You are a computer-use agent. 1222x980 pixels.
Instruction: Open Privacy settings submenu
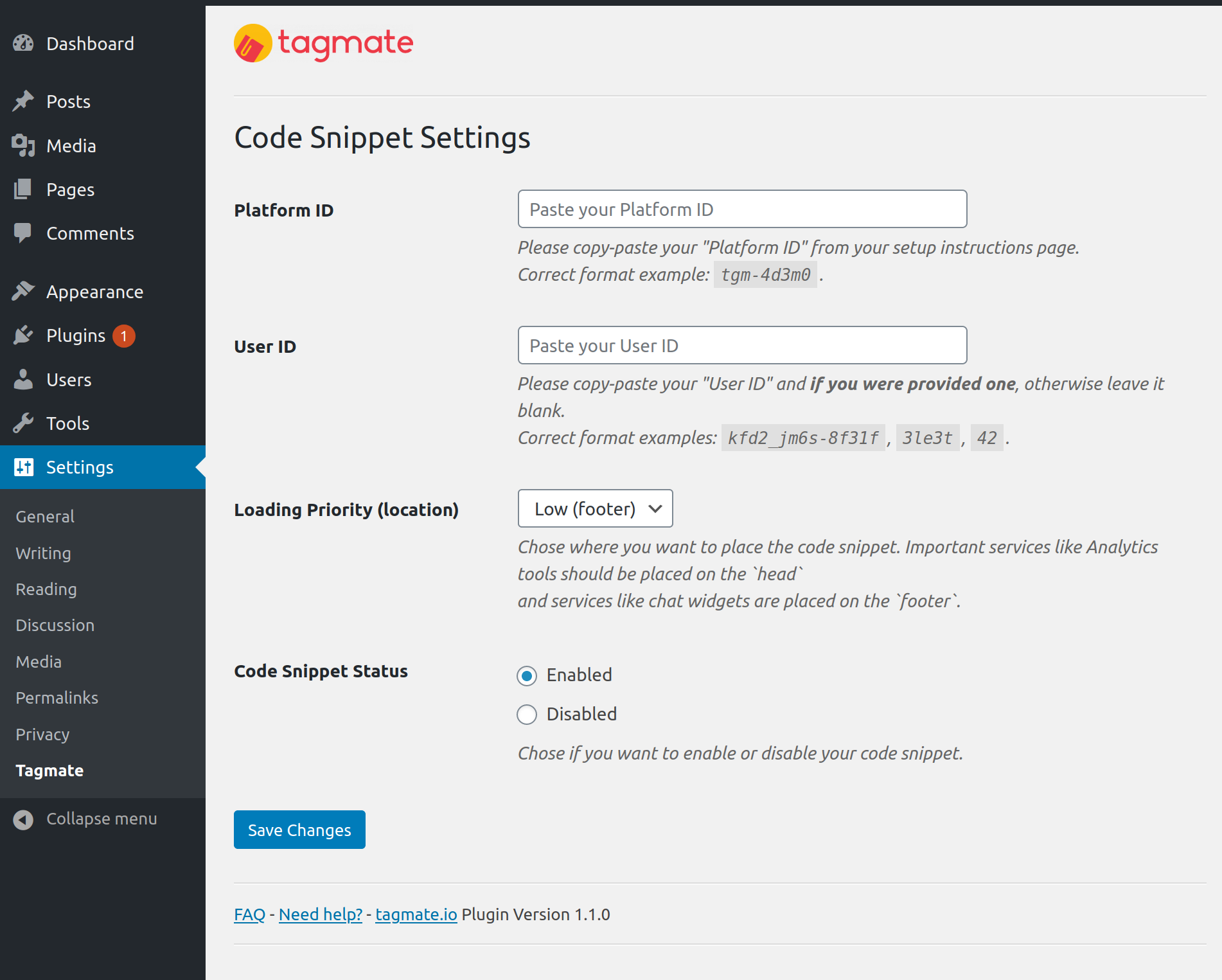click(x=42, y=735)
